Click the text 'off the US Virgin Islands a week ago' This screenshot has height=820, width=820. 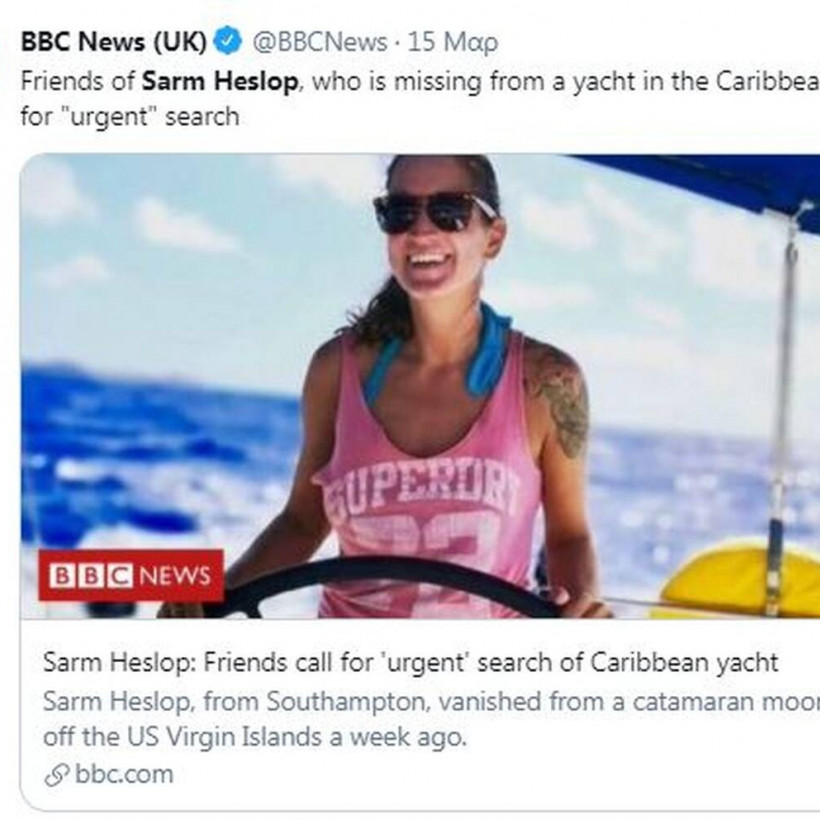(x=255, y=737)
